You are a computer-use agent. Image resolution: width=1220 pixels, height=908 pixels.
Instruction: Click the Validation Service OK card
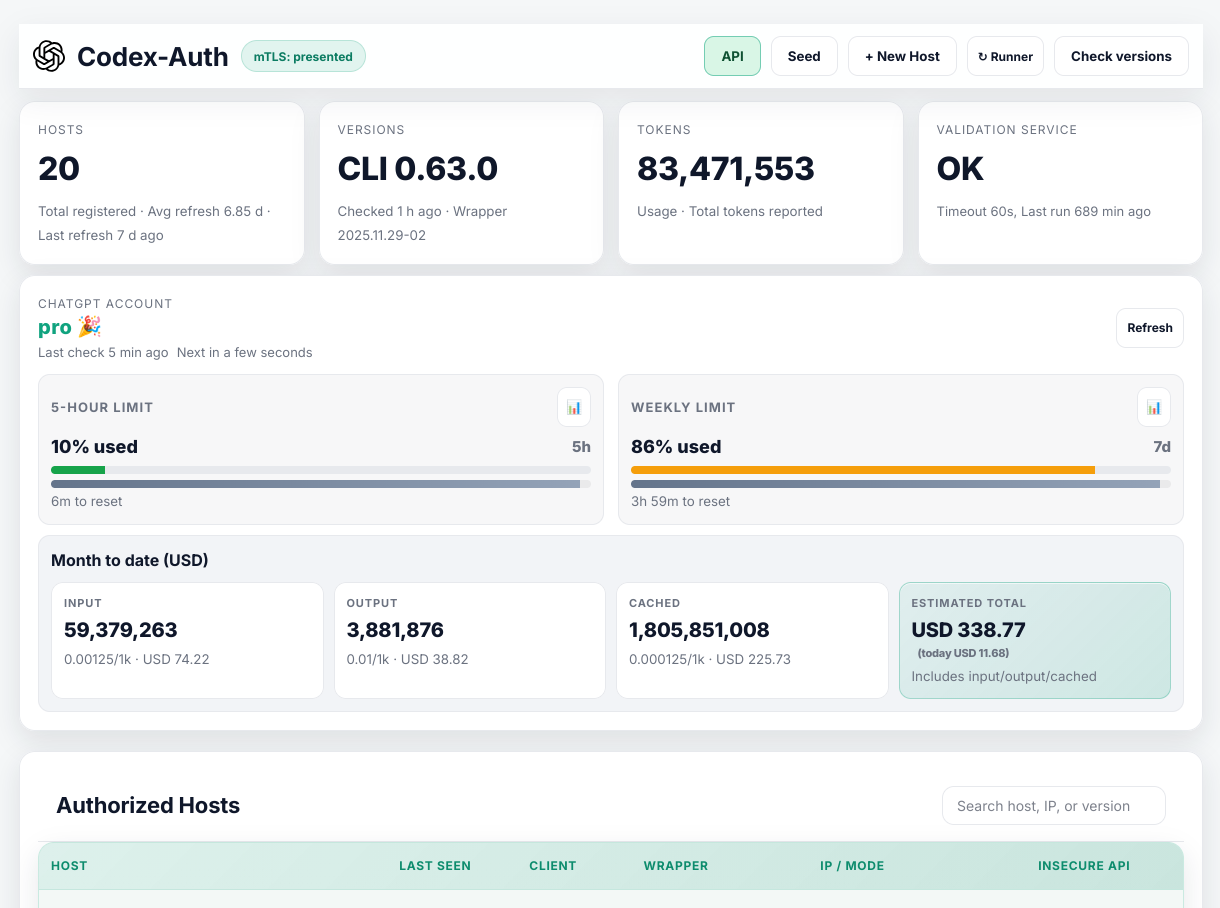(x=1059, y=183)
